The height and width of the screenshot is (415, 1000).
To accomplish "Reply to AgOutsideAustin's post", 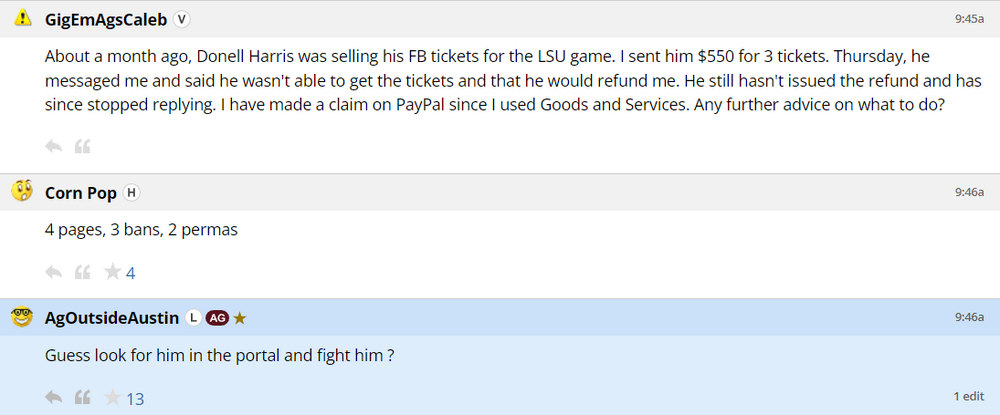I will click(53, 397).
